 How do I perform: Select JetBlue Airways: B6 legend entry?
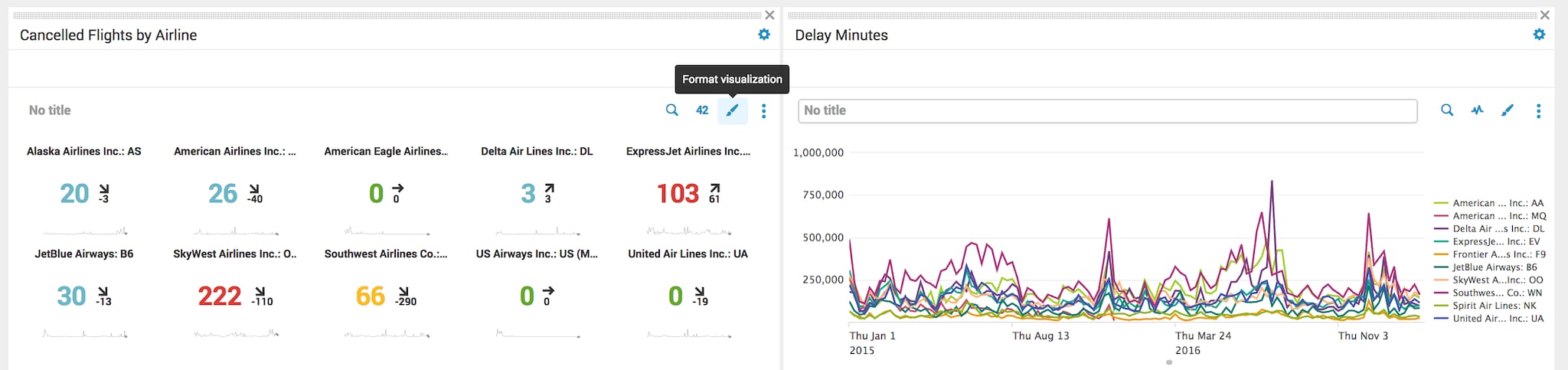pyautogui.click(x=1486, y=267)
